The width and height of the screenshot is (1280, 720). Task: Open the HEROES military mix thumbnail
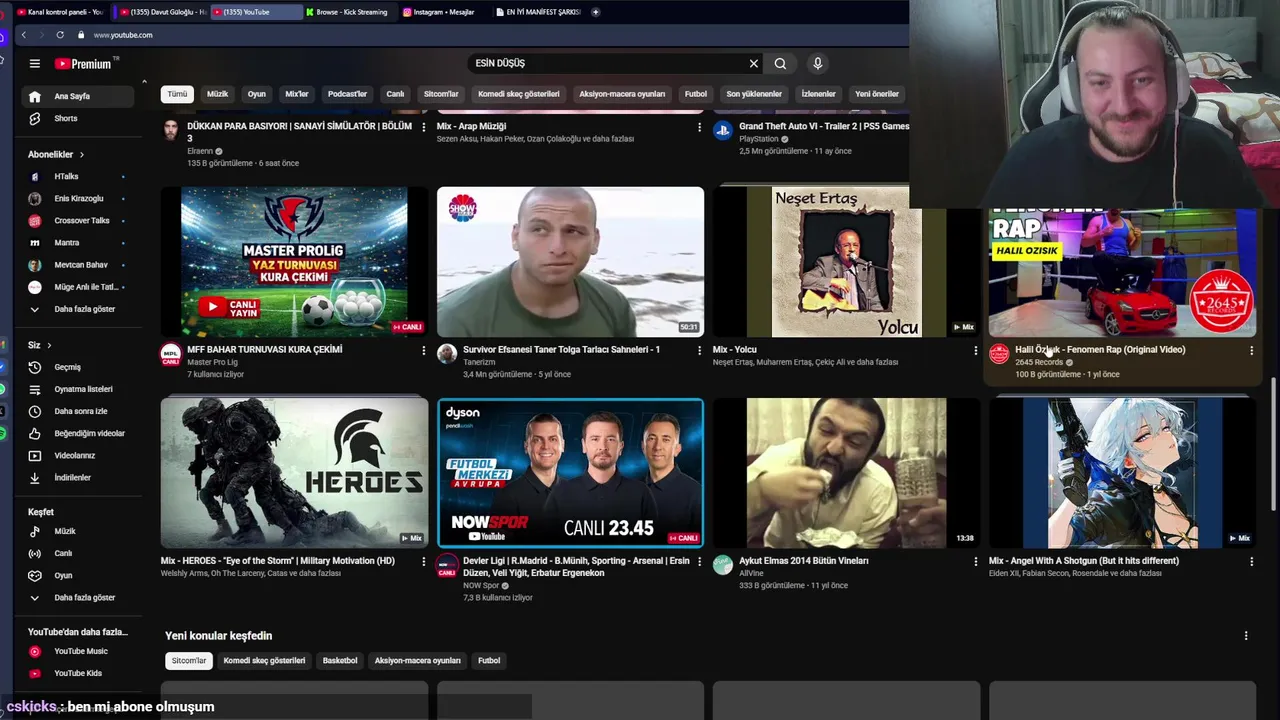294,473
